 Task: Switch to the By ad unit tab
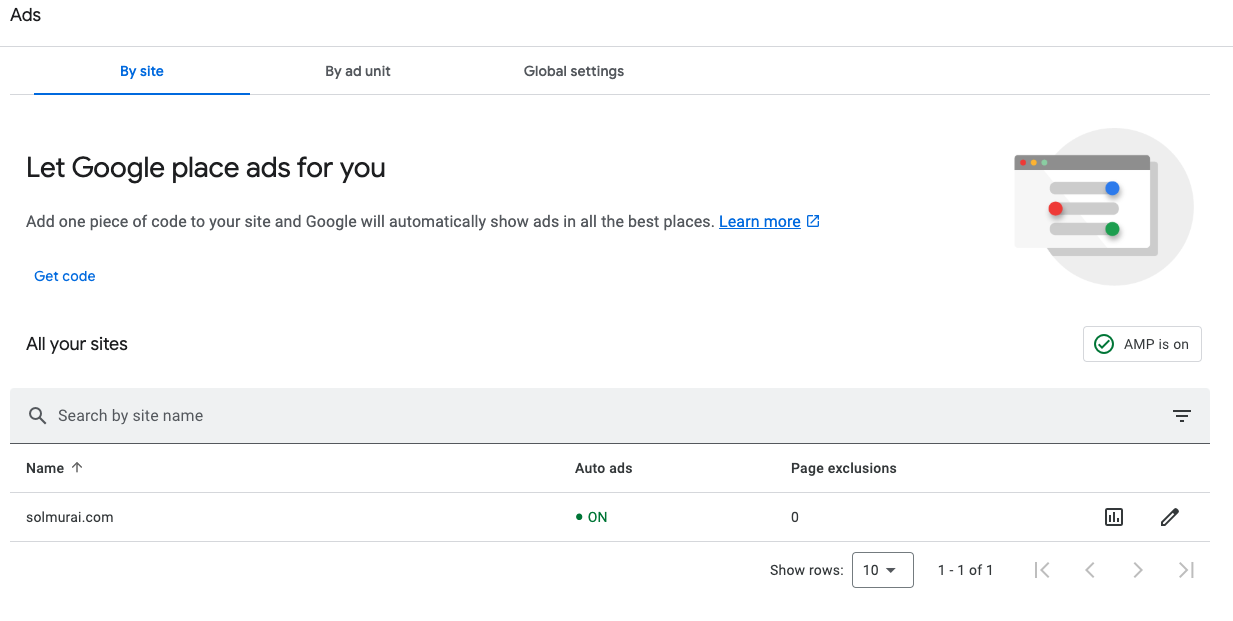click(x=358, y=71)
